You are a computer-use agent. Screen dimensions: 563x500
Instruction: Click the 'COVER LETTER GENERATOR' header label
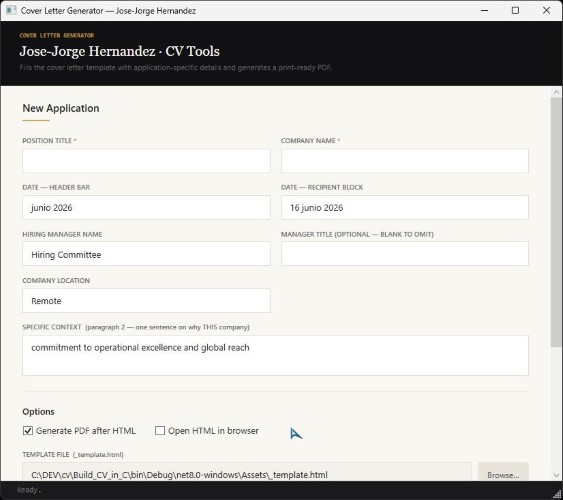[x=57, y=35]
